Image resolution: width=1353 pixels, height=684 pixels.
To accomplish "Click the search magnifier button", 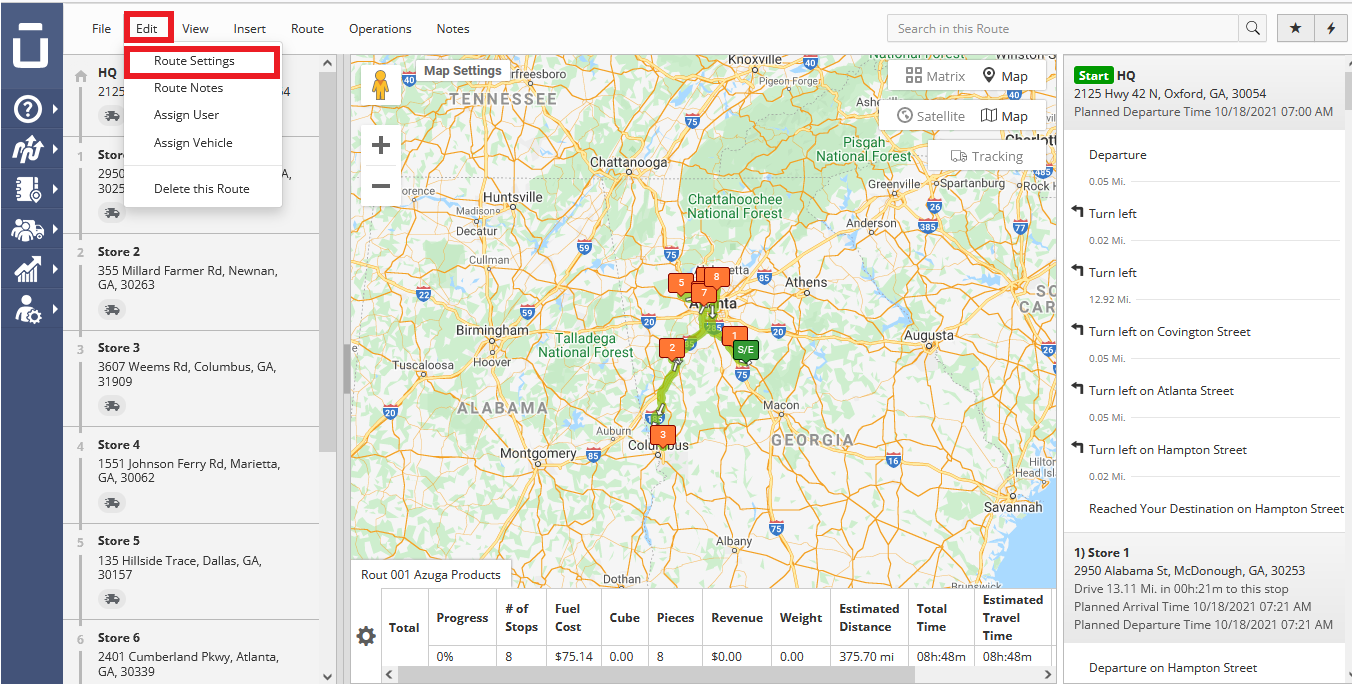I will pos(1253,29).
